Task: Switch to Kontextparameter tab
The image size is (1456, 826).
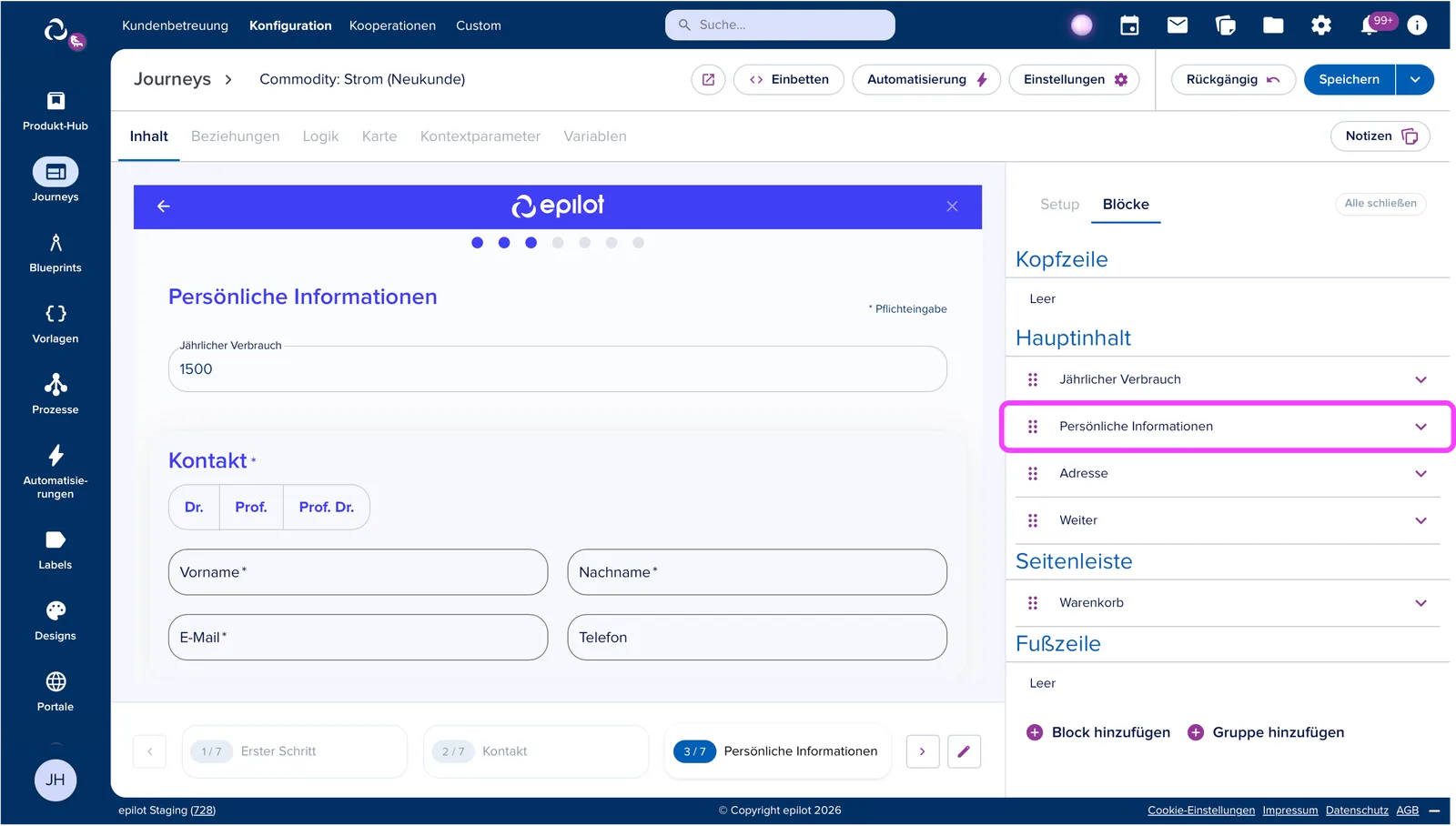Action: coord(480,136)
